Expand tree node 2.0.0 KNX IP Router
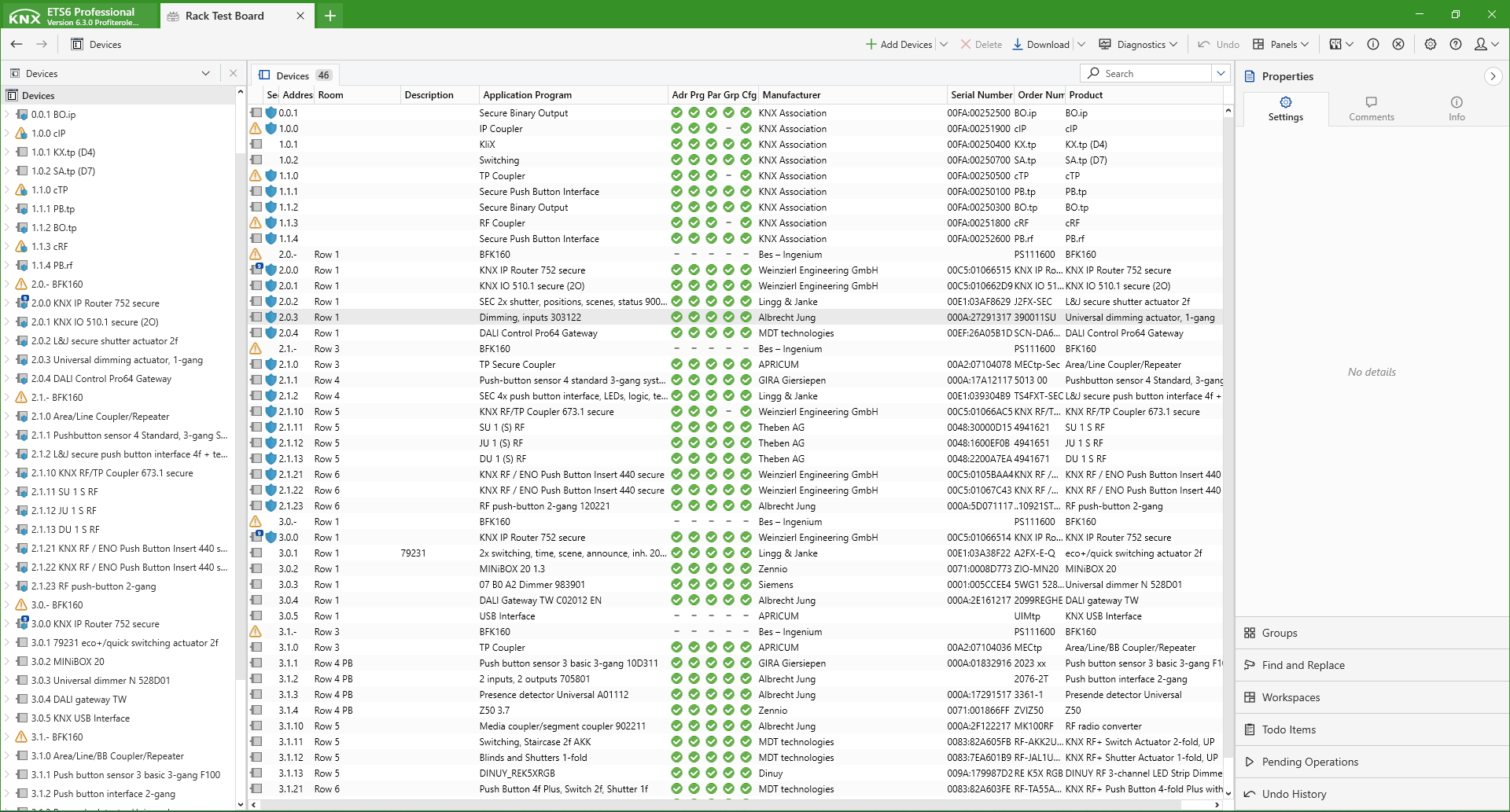1510x812 pixels. click(8, 303)
